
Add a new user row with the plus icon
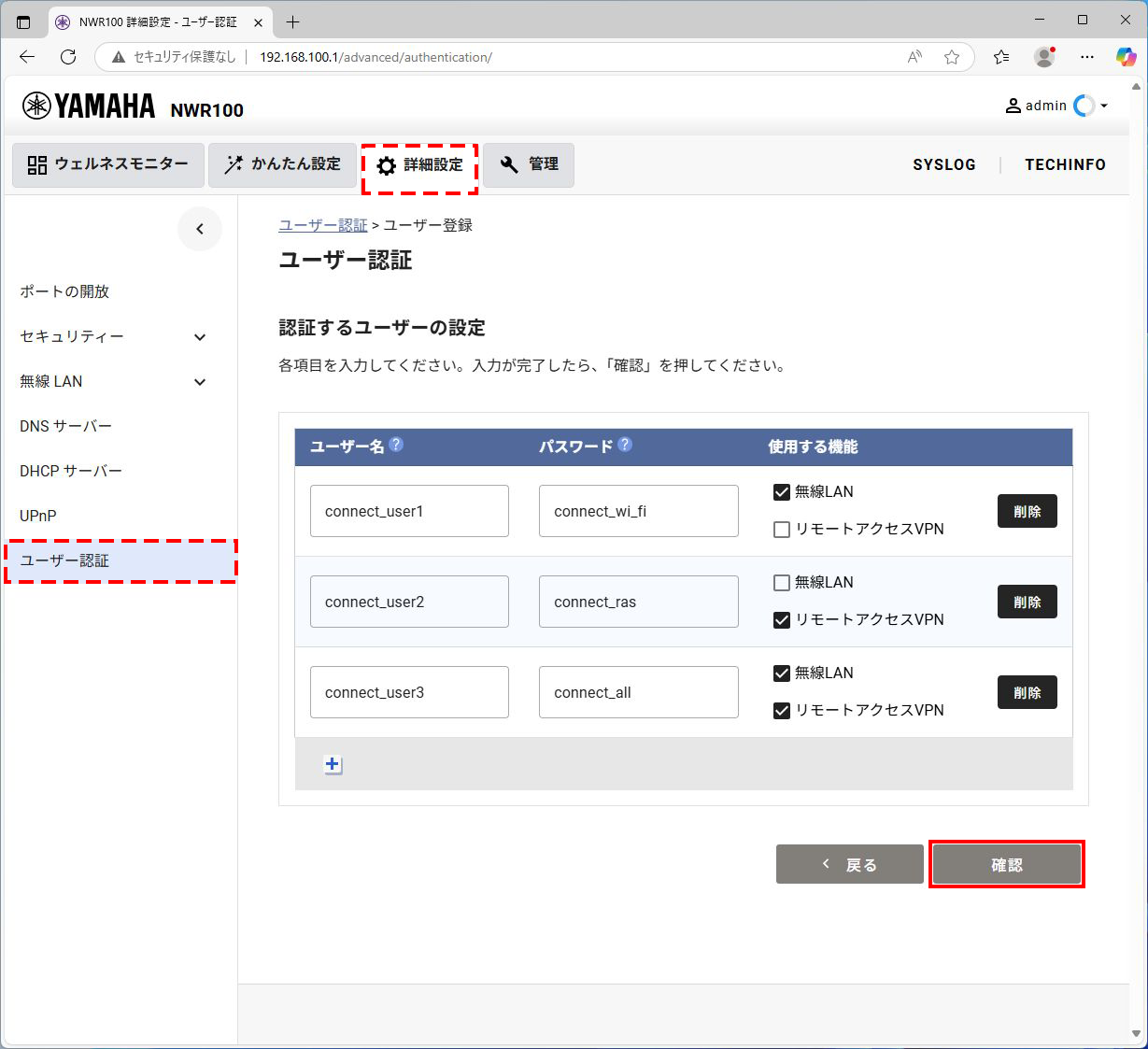click(x=333, y=764)
